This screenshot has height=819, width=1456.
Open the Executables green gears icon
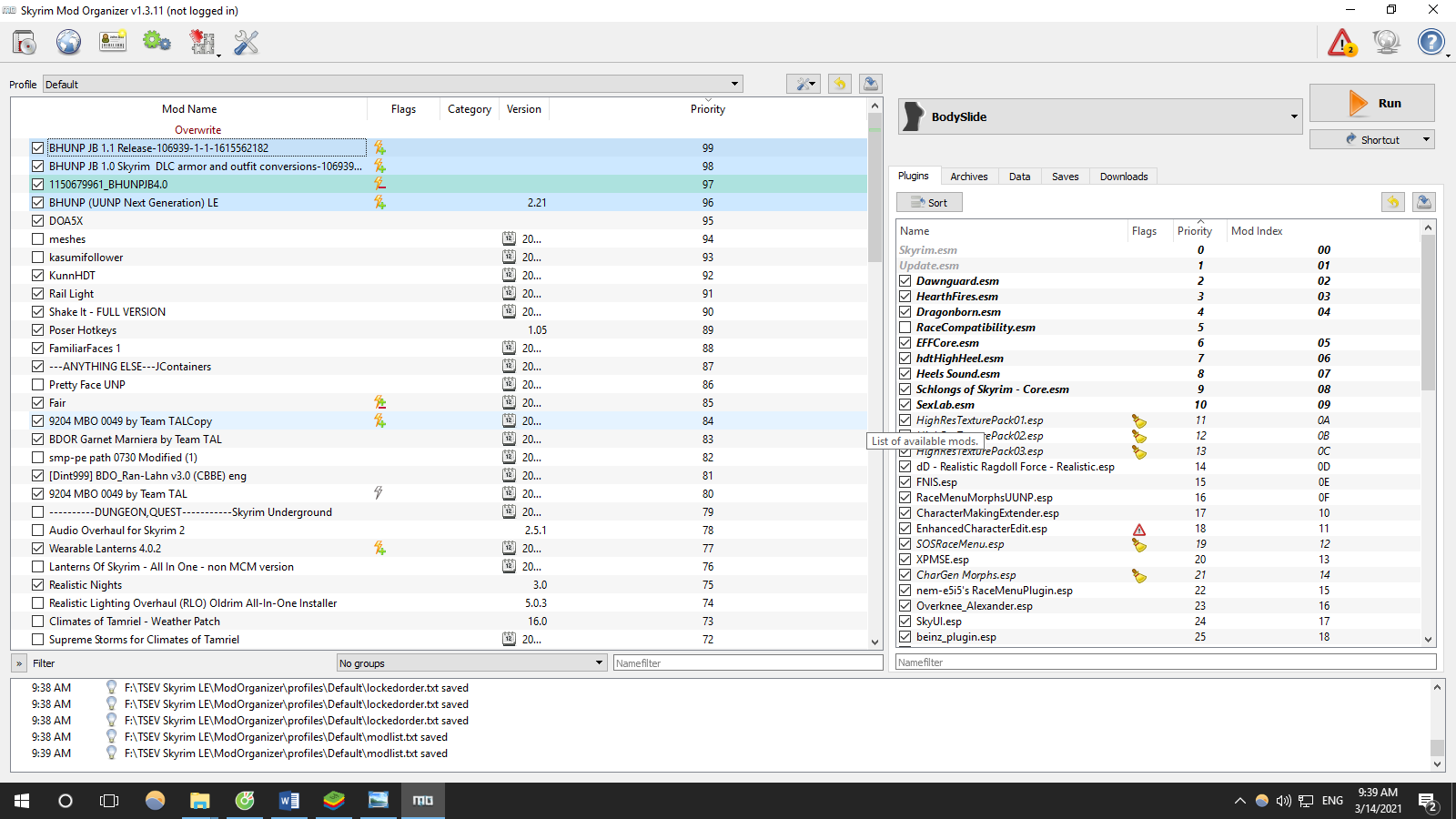157,42
